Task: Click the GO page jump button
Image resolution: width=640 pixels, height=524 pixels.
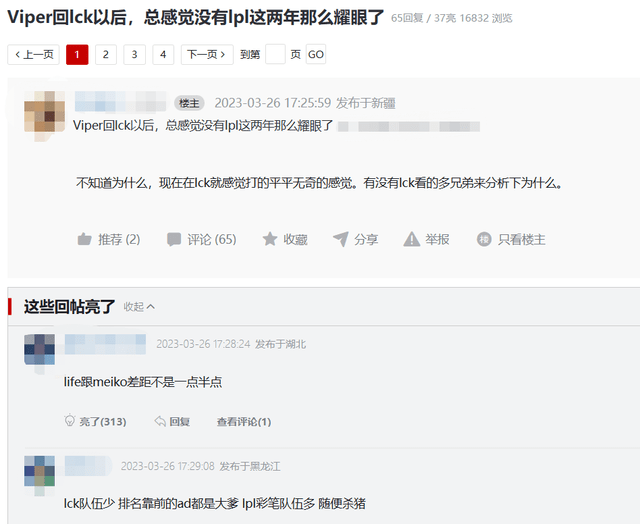Action: pyautogui.click(x=316, y=54)
